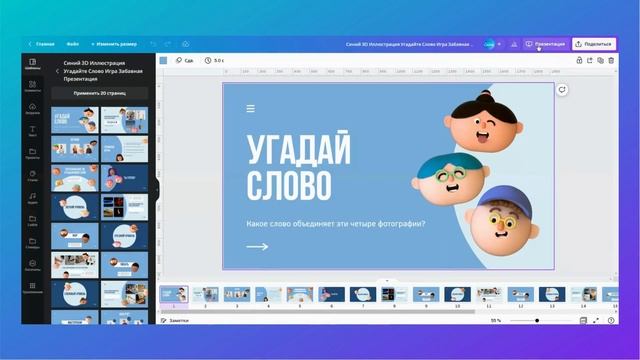Go back with the arrow next to the template title
640x360 pixels.
pyautogui.click(x=57, y=71)
